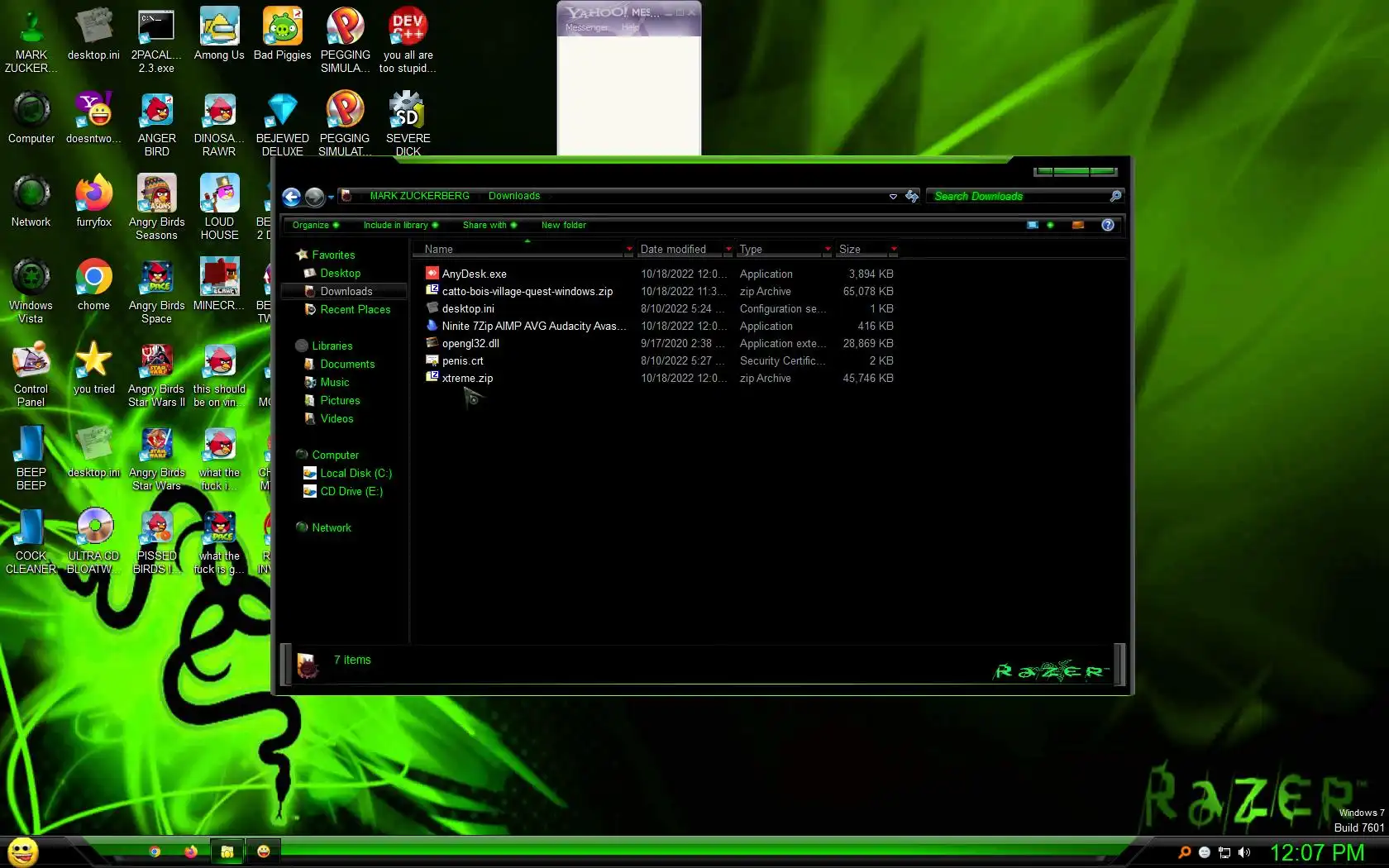Open the recent pages dropdown beside Forward

tap(331, 197)
